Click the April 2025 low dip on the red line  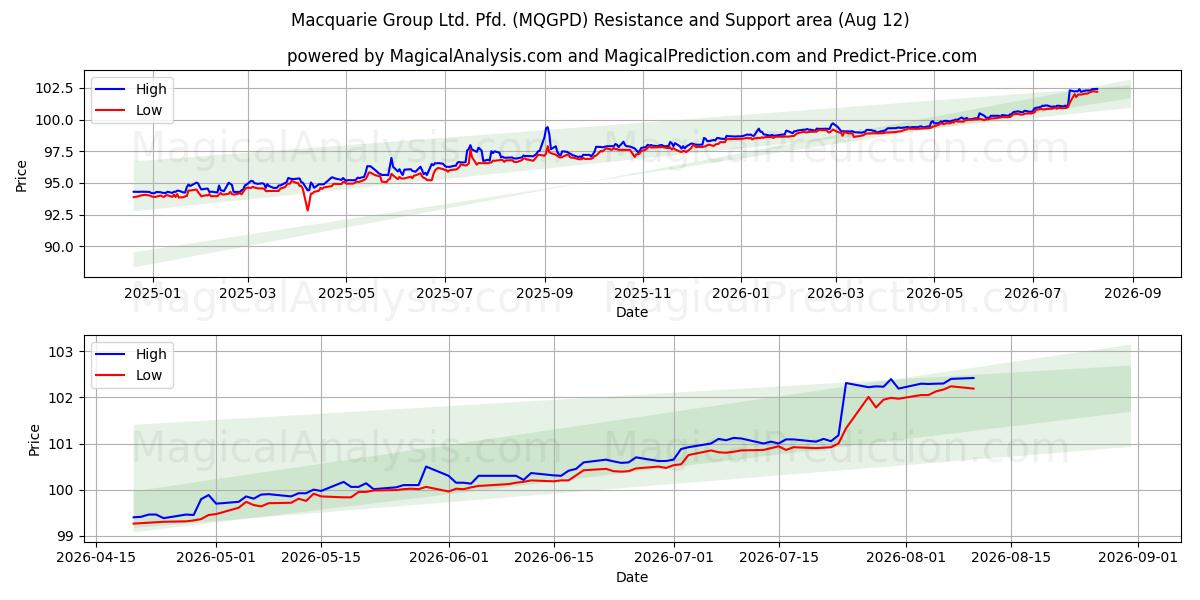tap(307, 208)
